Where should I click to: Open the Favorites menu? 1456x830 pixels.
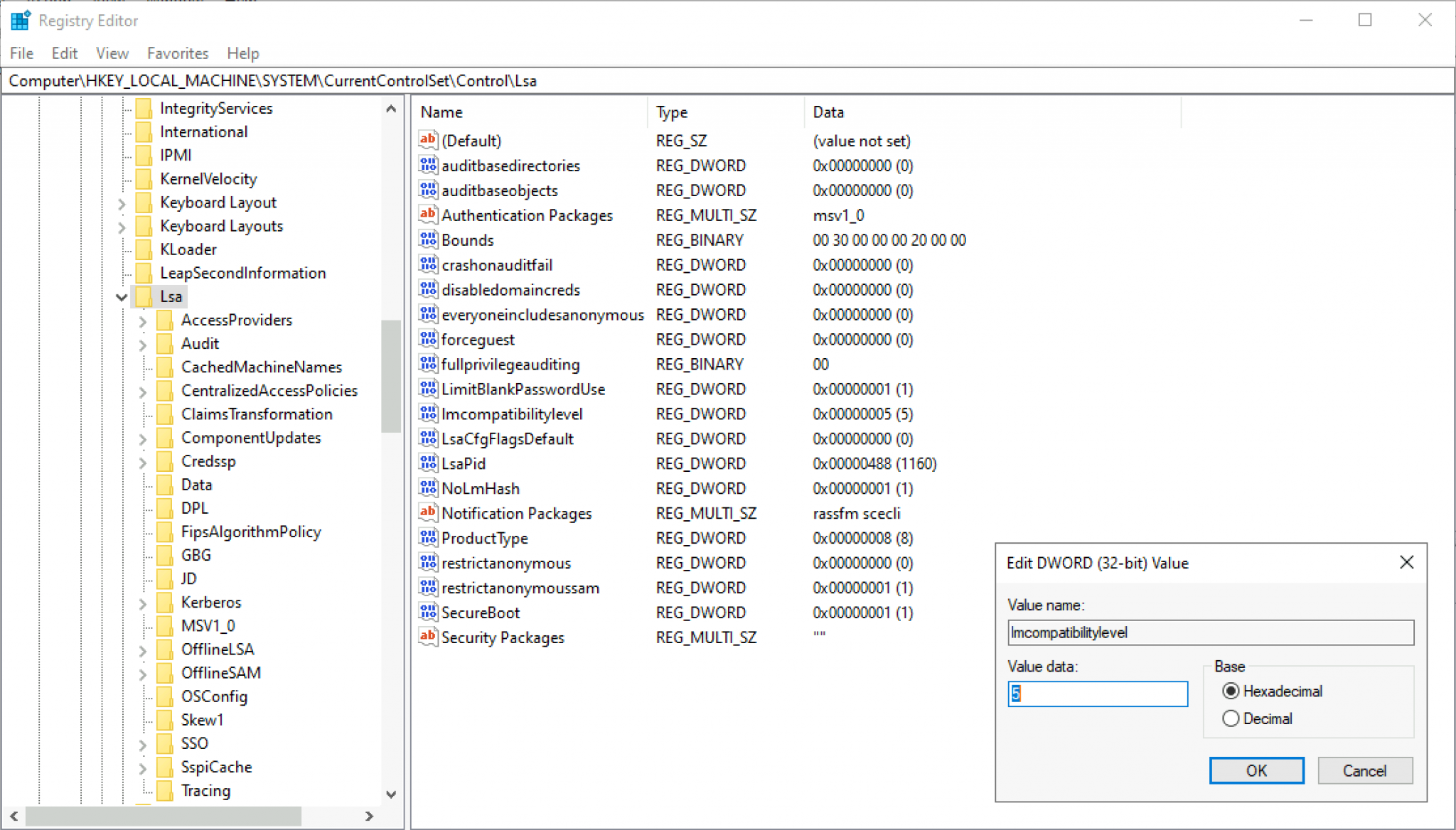(x=177, y=53)
